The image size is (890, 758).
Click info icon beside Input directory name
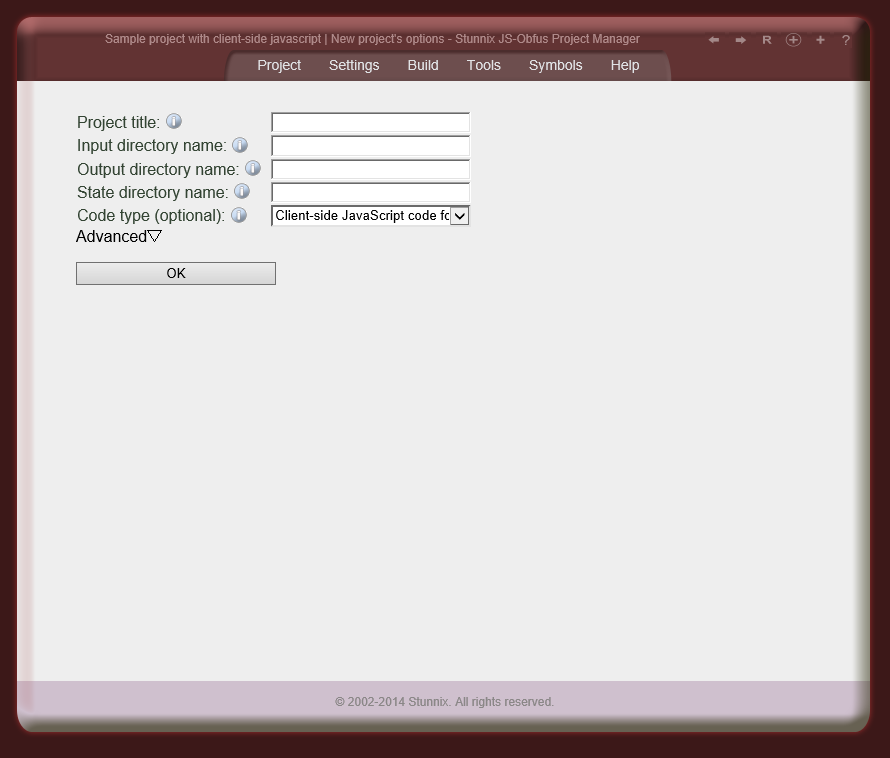pyautogui.click(x=240, y=145)
